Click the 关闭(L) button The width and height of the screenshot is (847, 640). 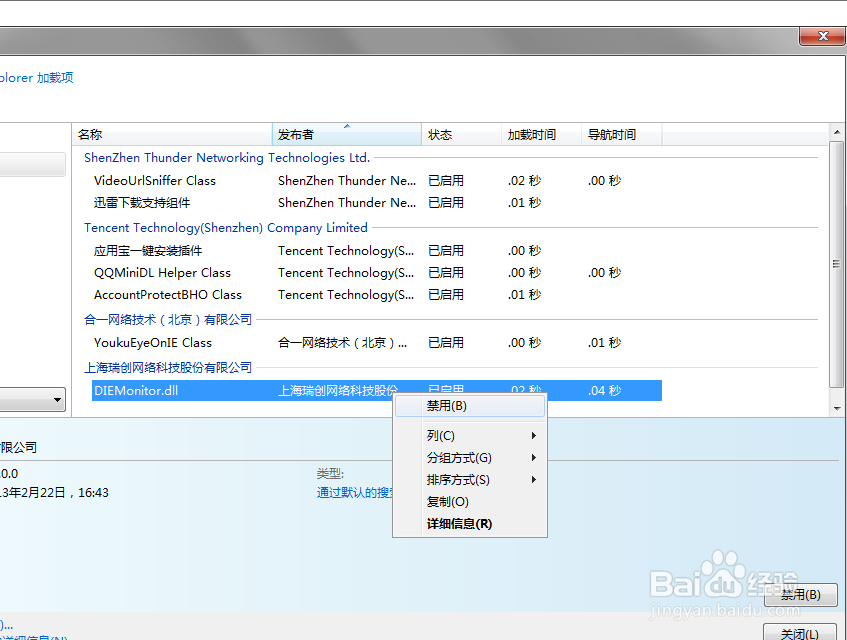(801, 633)
